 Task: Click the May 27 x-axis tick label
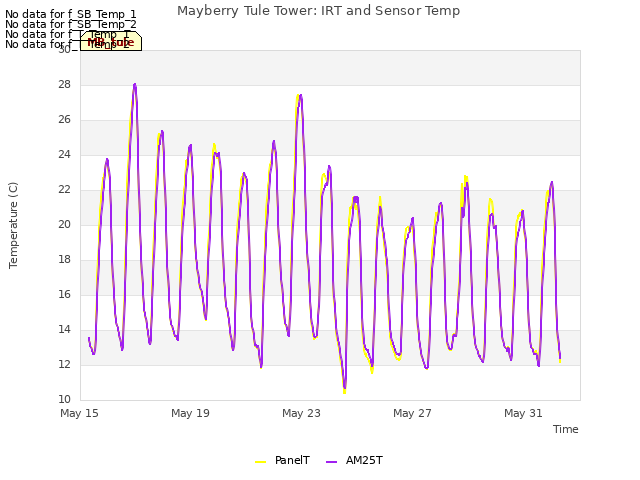412,413
